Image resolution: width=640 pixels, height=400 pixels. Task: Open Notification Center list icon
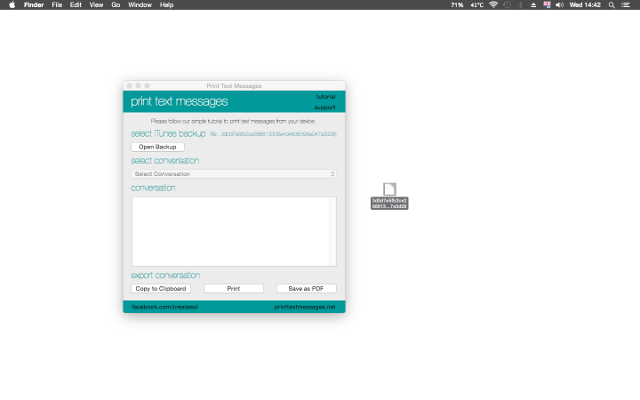point(629,5)
